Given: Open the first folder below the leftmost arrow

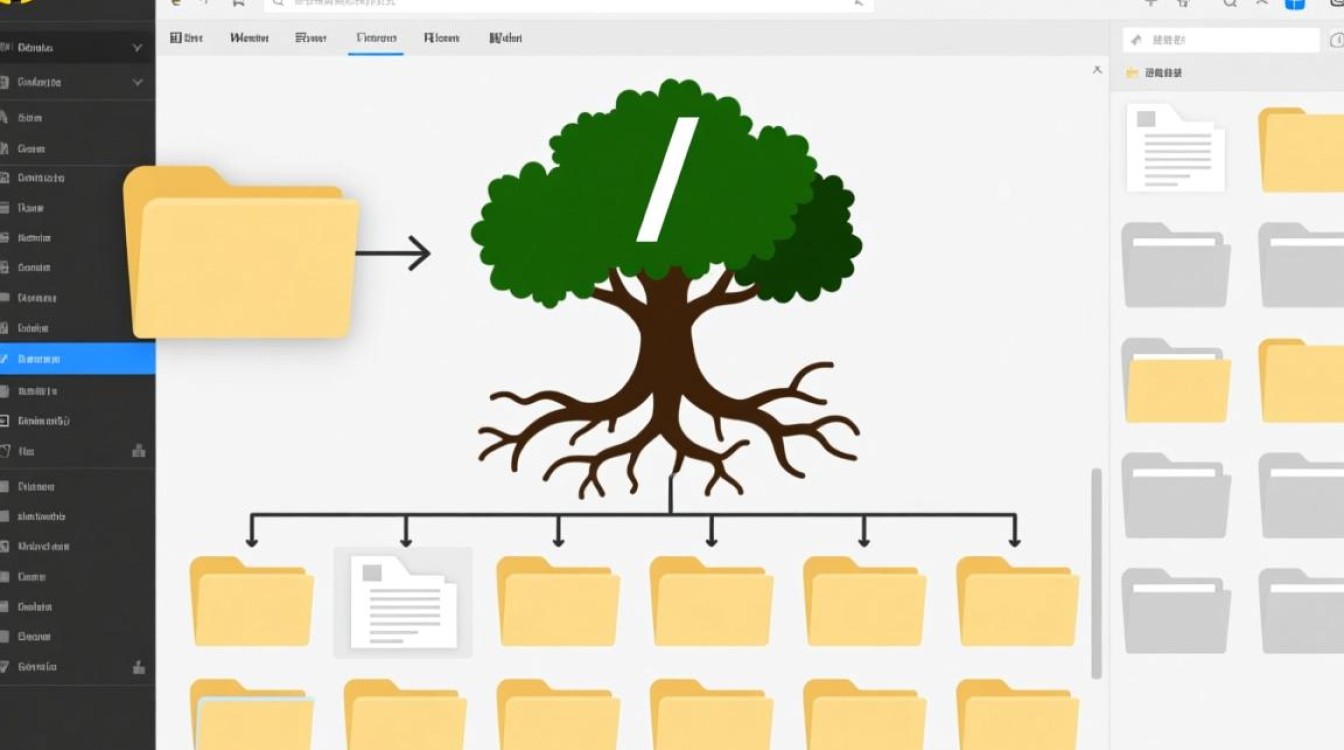Looking at the screenshot, I should [x=251, y=602].
